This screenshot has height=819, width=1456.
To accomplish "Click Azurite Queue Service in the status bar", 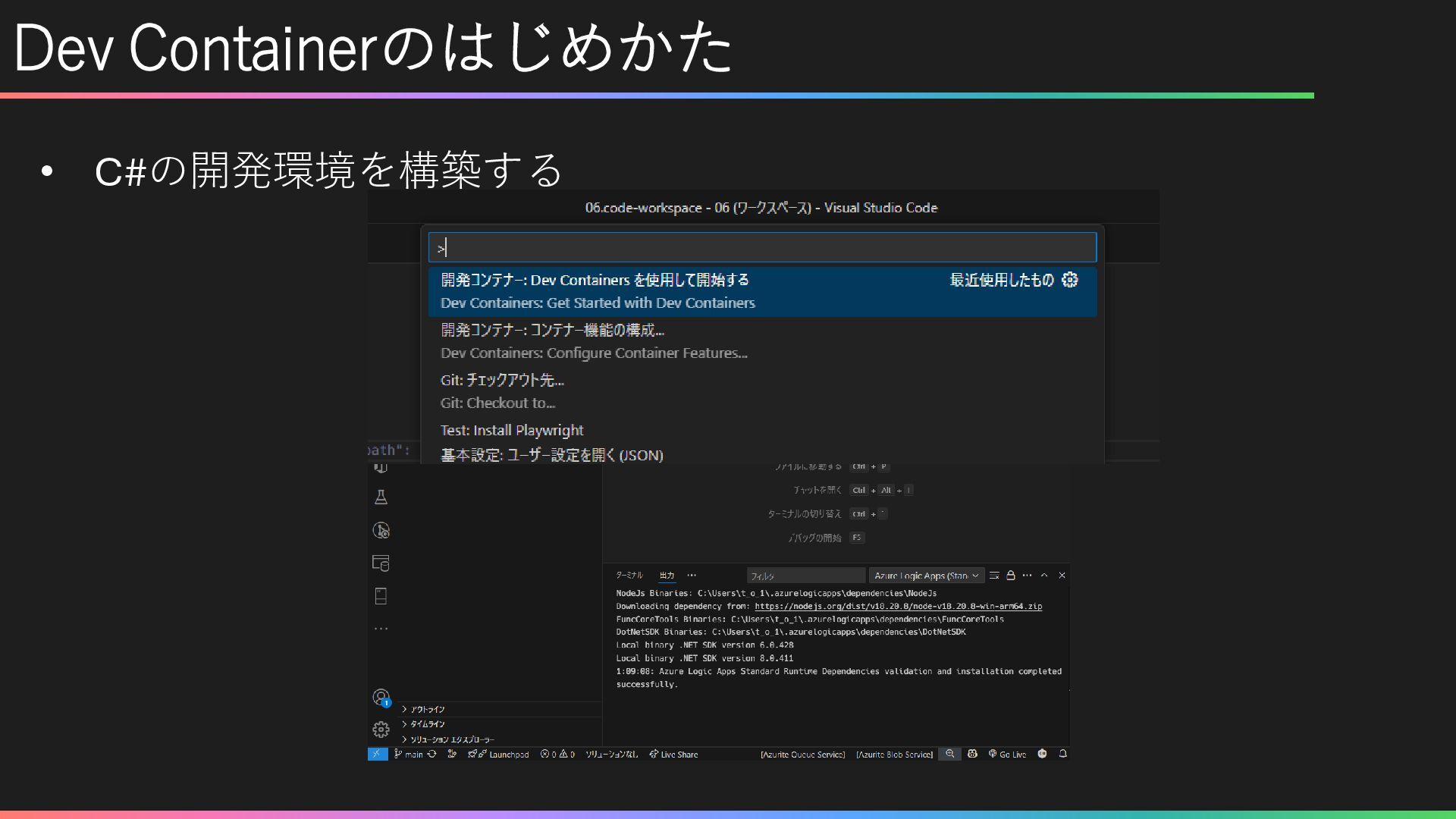I will 802,754.
